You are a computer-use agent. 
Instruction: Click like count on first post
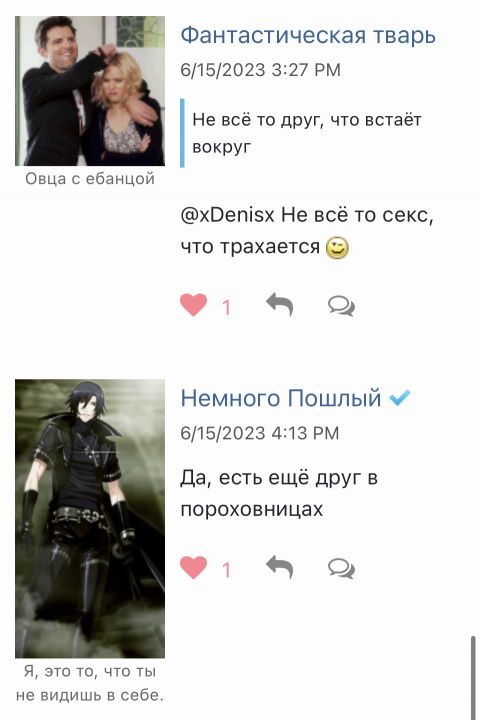[x=226, y=307]
